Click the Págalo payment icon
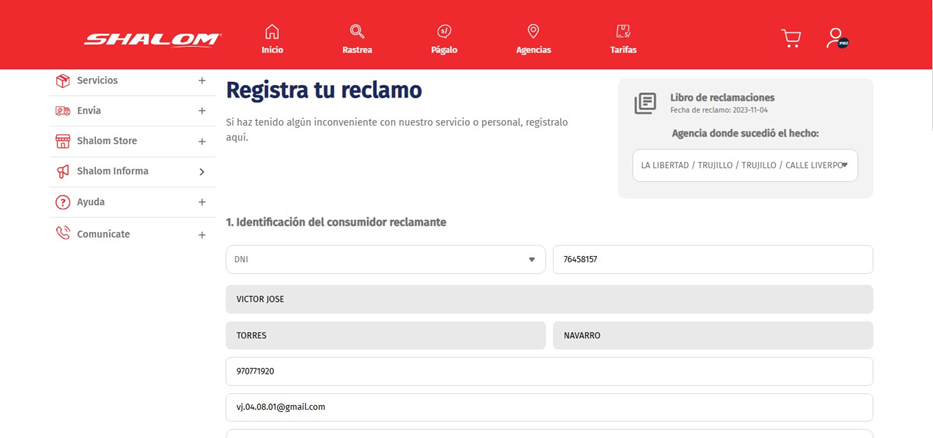The image size is (933, 438). [444, 32]
